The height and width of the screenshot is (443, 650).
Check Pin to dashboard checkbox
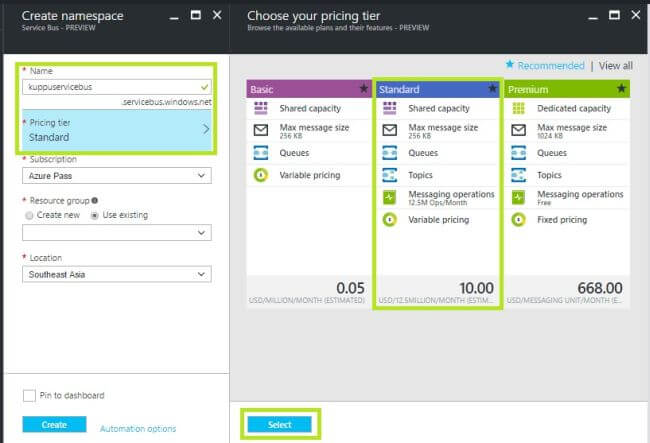[x=29, y=395]
